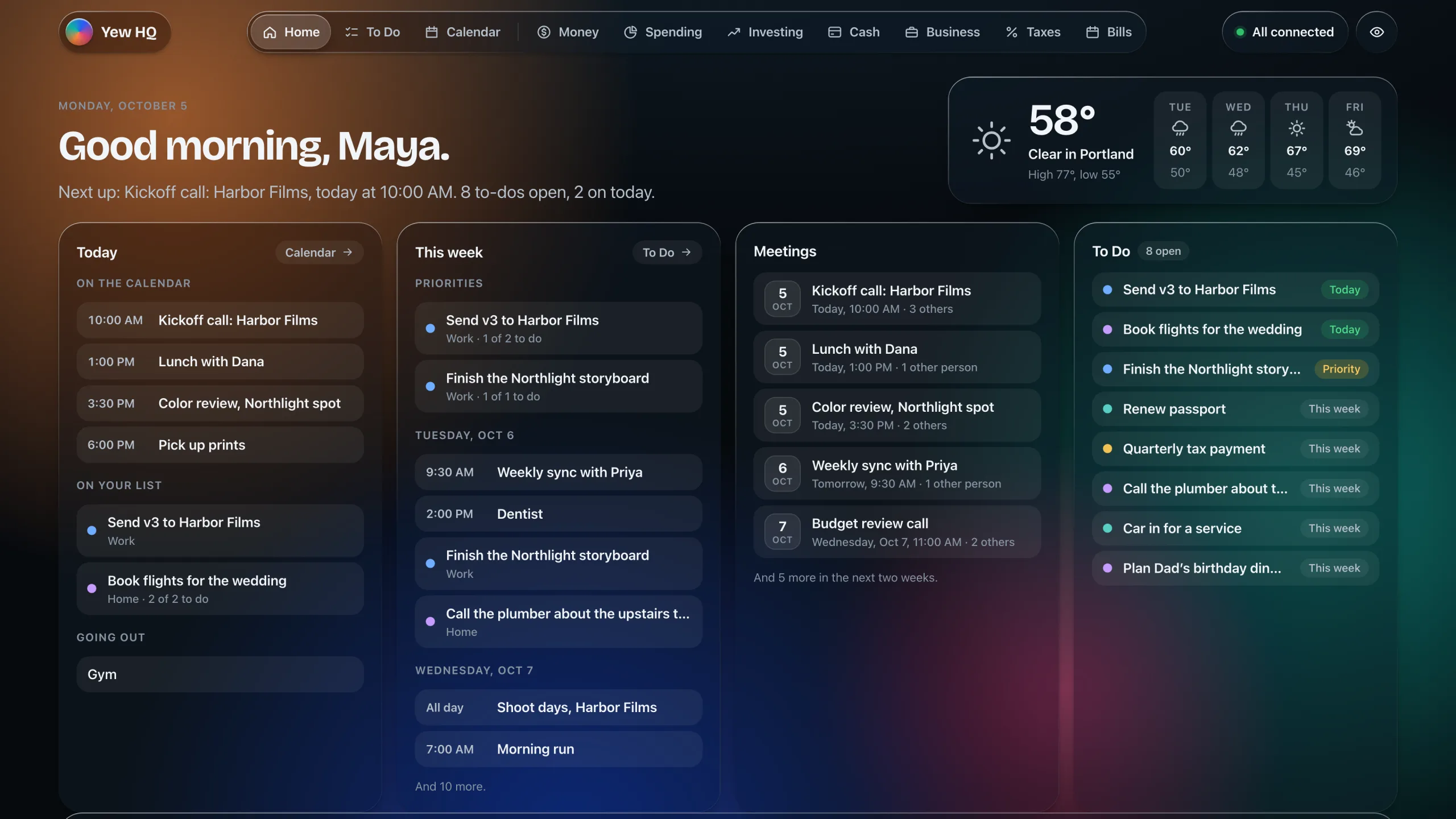Click the Money dollar-circle icon

coord(544,32)
